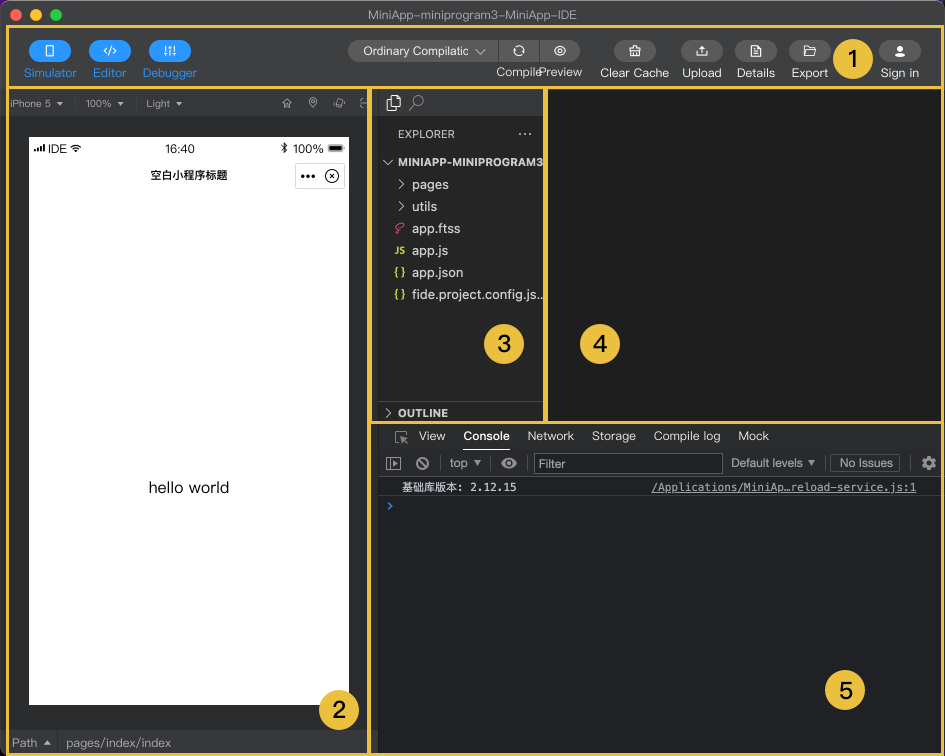Switch to the Compile log tab
This screenshot has width=945, height=756.
[x=687, y=436]
